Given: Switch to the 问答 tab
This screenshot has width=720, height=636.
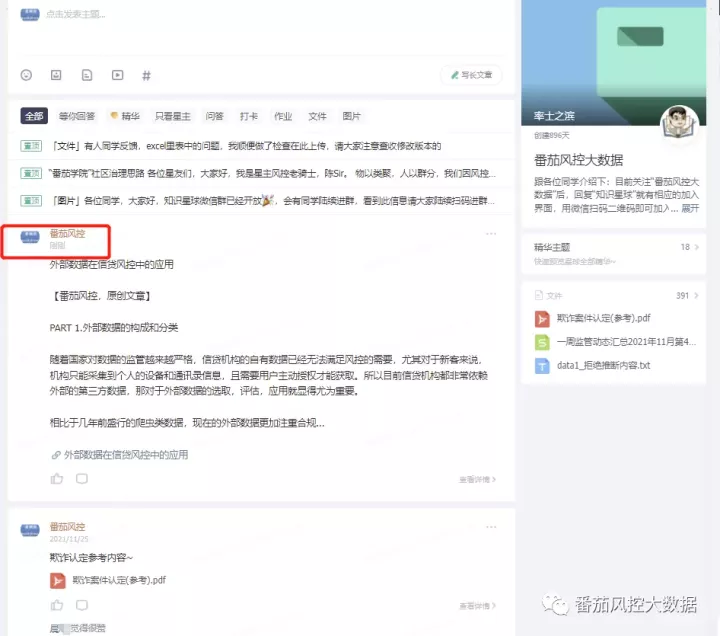Looking at the screenshot, I should pos(214,116).
